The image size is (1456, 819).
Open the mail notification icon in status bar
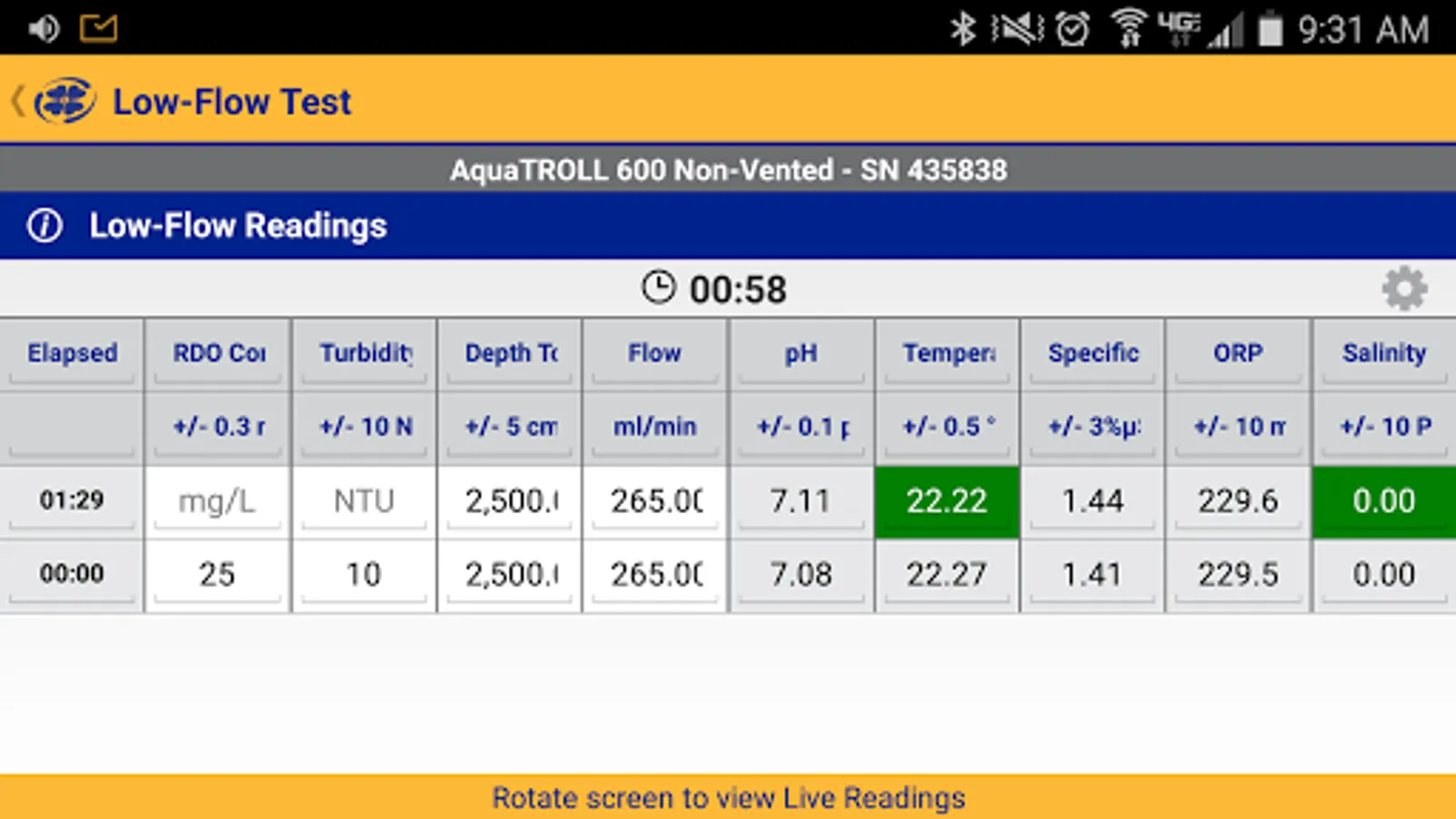[98, 28]
